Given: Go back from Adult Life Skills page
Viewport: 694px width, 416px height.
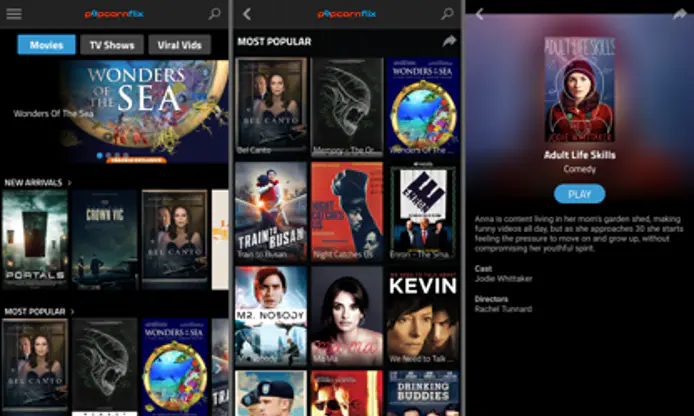Looking at the screenshot, I should [480, 14].
